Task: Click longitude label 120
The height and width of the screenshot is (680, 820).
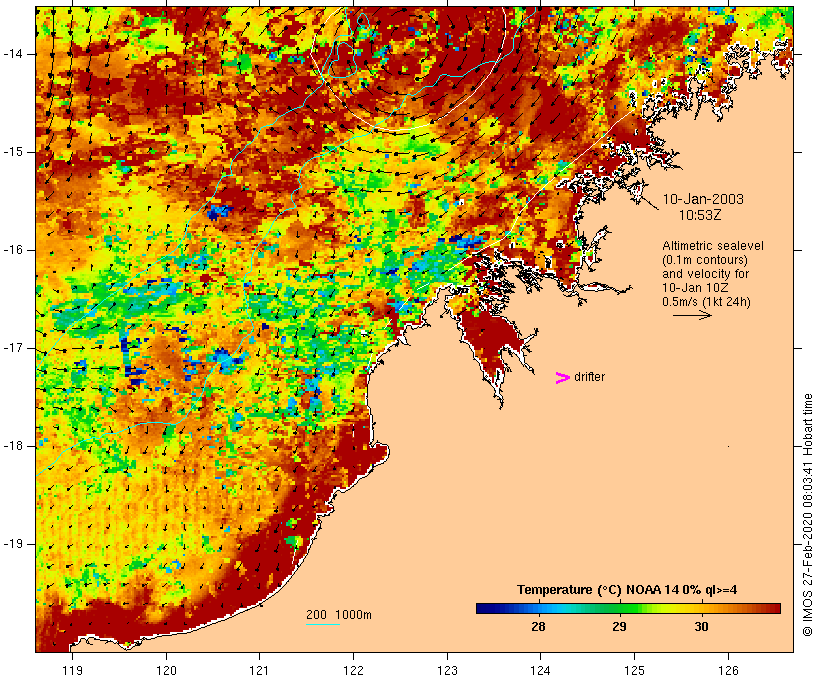Action: click(x=166, y=670)
